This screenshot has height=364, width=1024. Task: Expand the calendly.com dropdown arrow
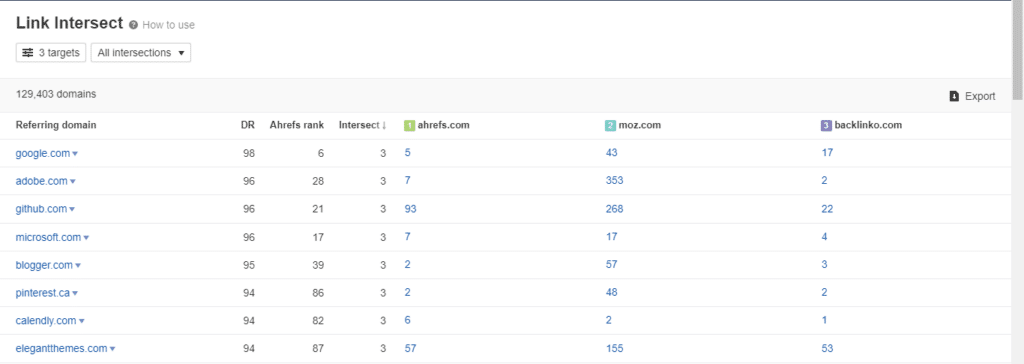(82, 322)
